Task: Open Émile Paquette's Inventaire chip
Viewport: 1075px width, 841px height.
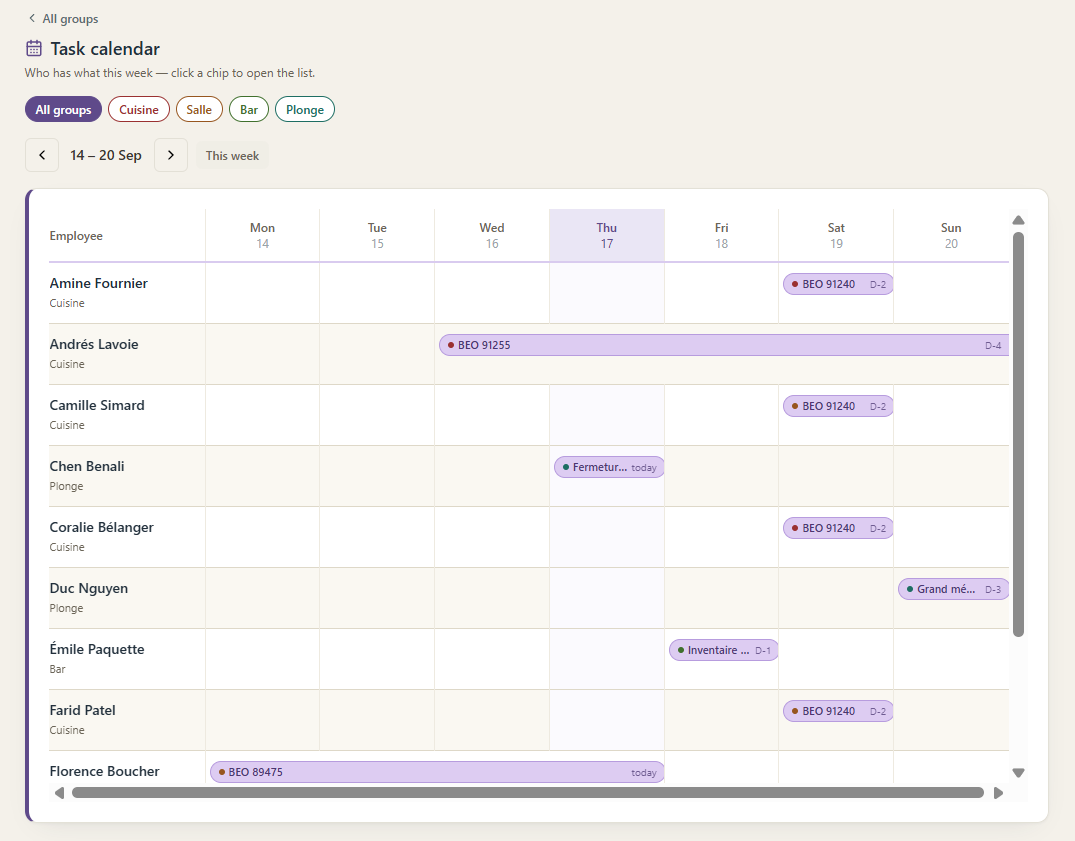Action: 723,650
